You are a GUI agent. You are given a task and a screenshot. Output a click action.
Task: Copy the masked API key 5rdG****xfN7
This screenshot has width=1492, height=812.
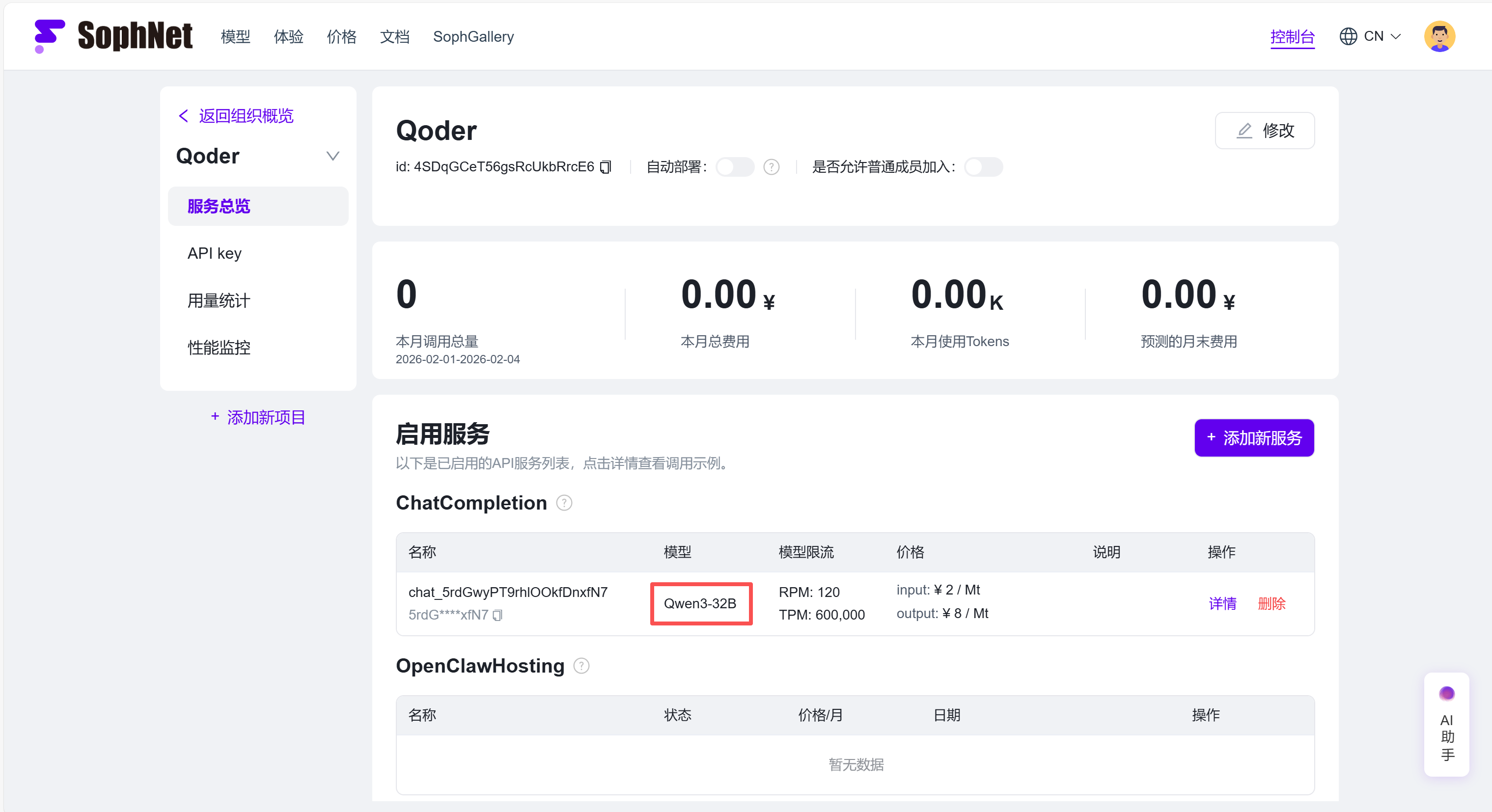click(x=497, y=615)
